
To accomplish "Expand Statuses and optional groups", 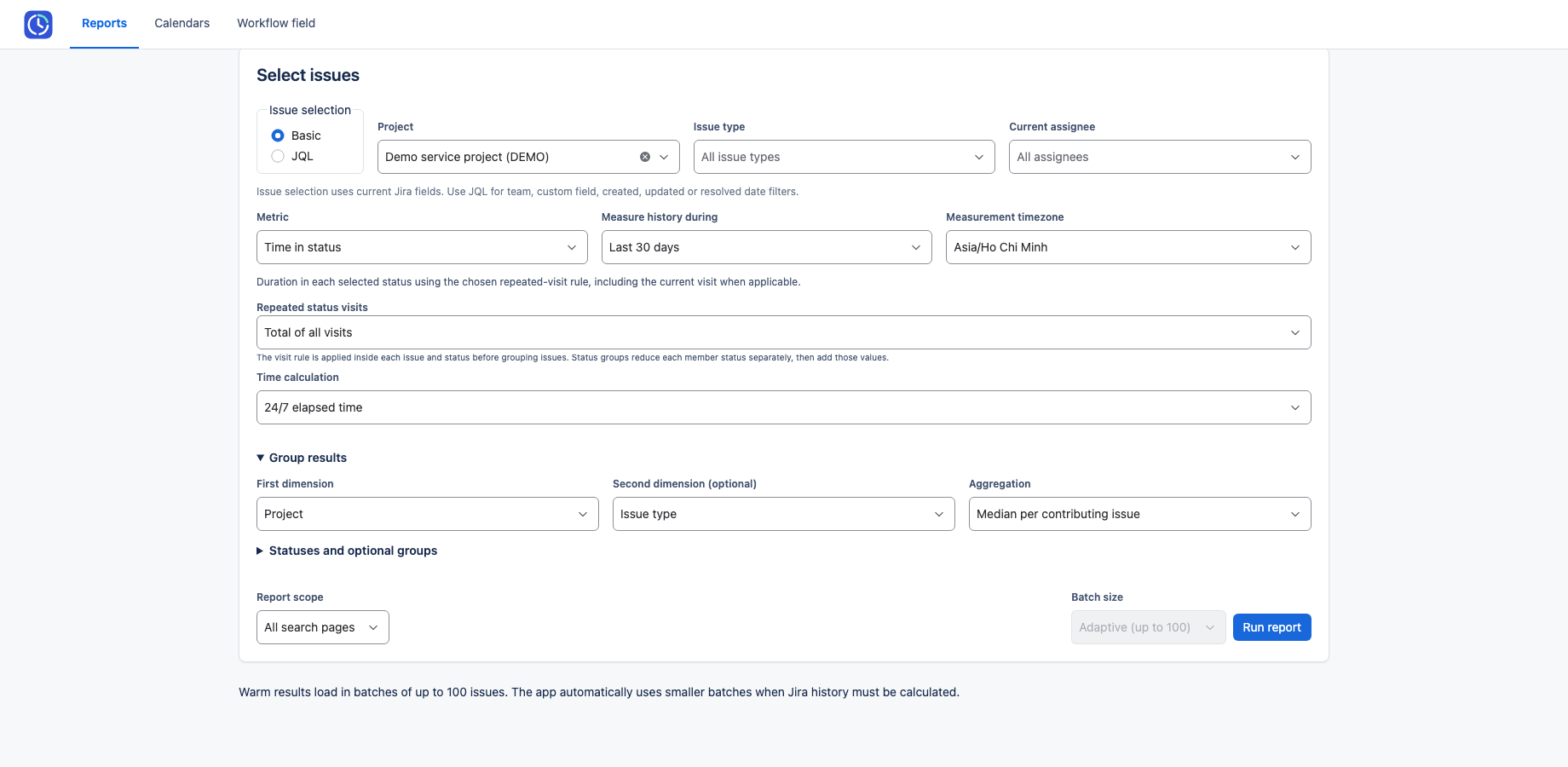I will pyautogui.click(x=347, y=551).
